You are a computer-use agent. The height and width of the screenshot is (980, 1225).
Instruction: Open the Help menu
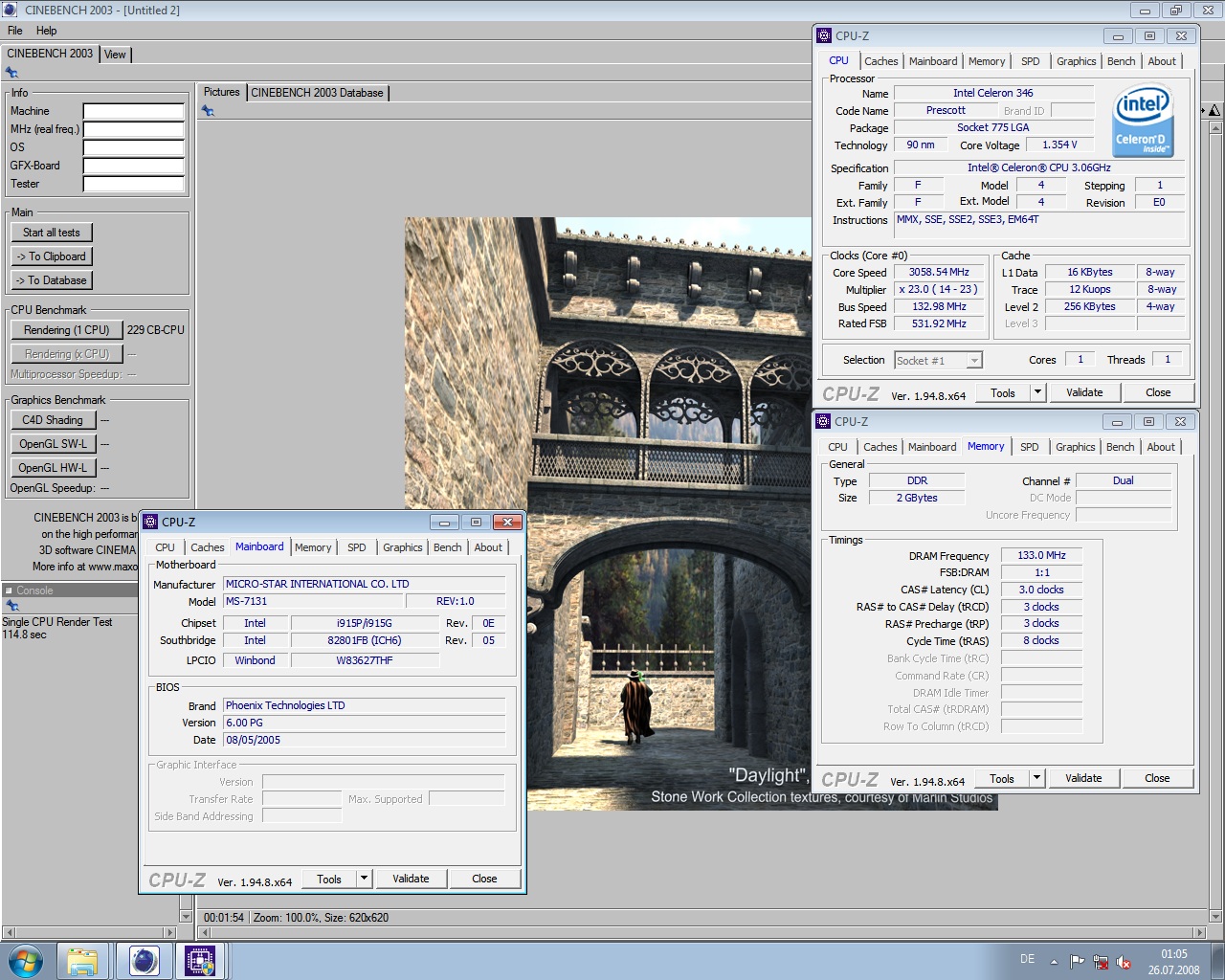click(46, 31)
